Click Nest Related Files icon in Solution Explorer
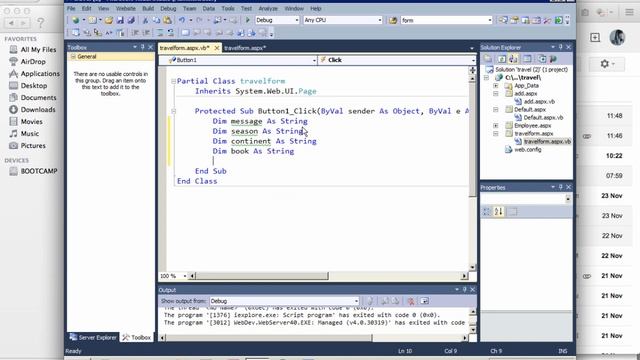 [x=513, y=59]
